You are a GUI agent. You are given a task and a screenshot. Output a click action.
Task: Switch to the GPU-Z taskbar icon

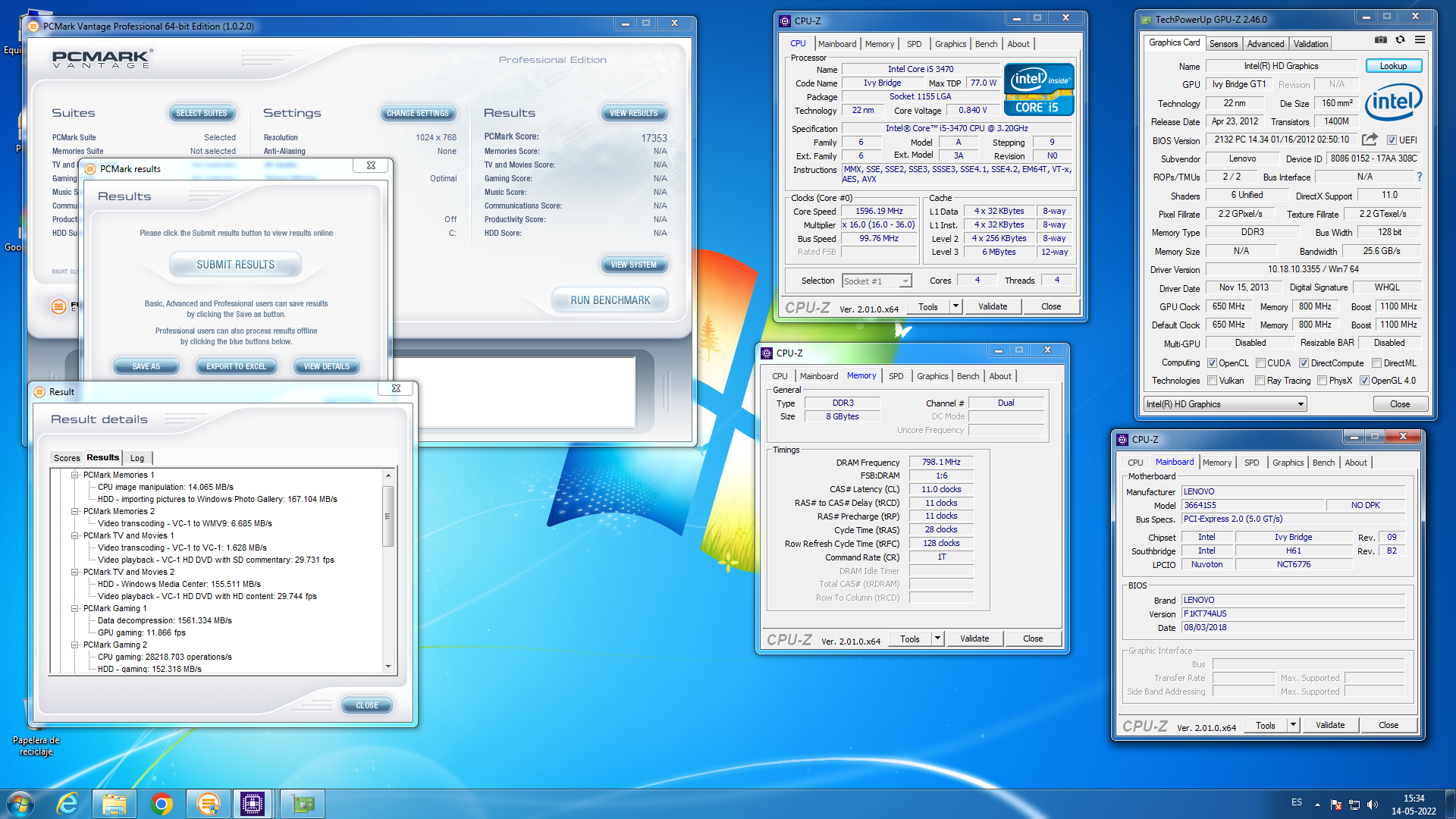pyautogui.click(x=303, y=804)
